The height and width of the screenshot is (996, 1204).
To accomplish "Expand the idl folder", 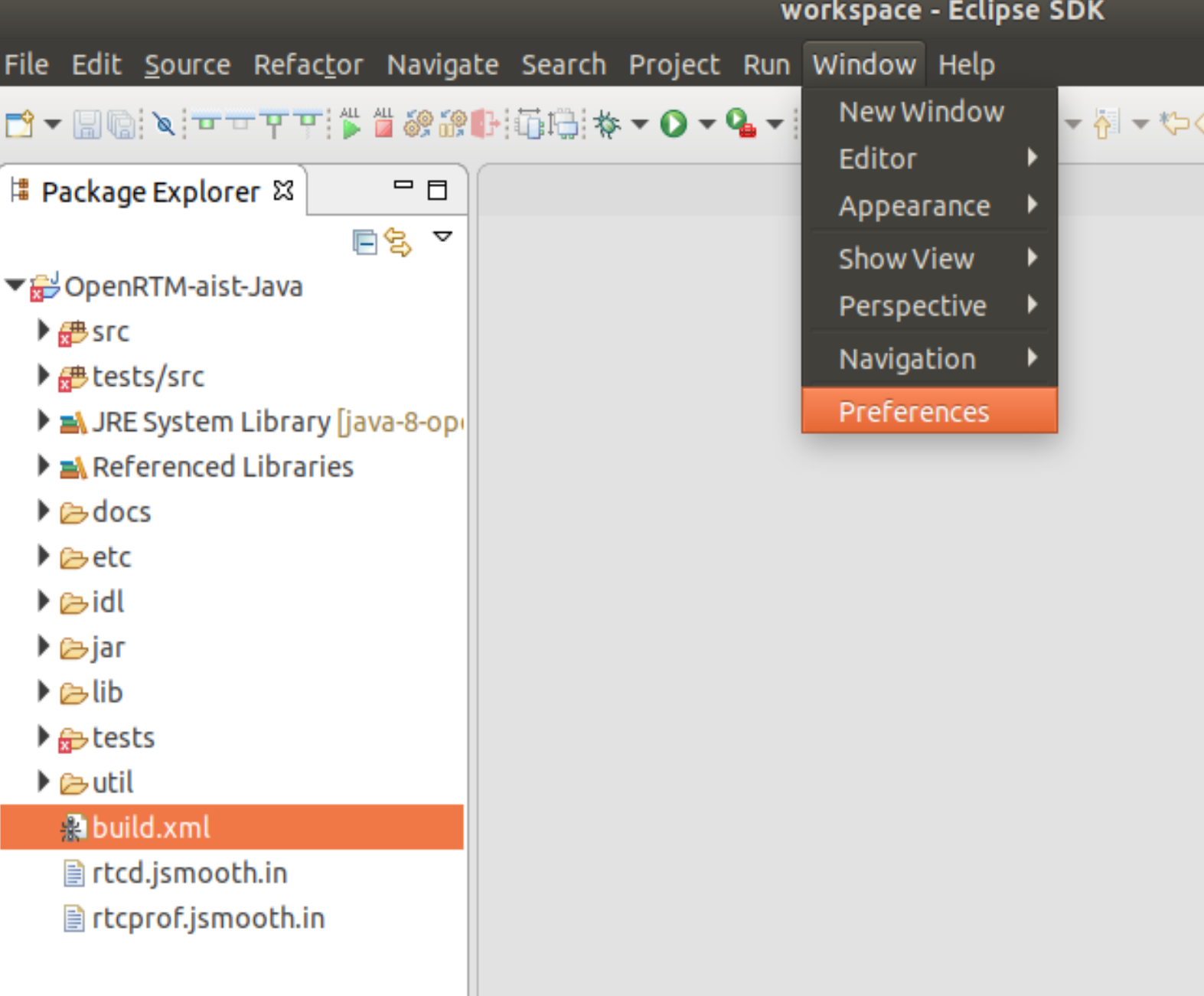I will pyautogui.click(x=44, y=601).
